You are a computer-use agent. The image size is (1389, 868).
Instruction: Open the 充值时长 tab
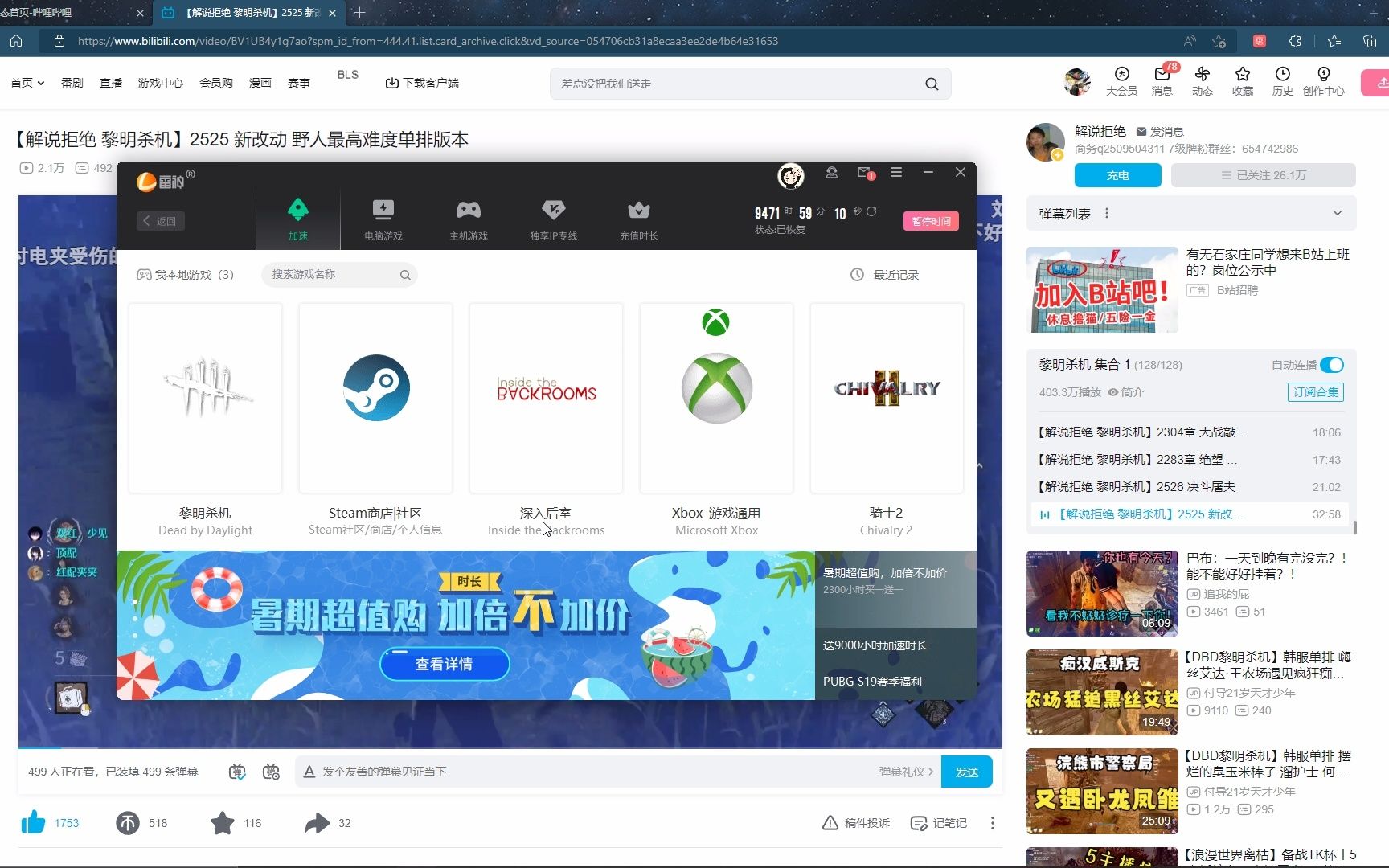pyautogui.click(x=639, y=219)
